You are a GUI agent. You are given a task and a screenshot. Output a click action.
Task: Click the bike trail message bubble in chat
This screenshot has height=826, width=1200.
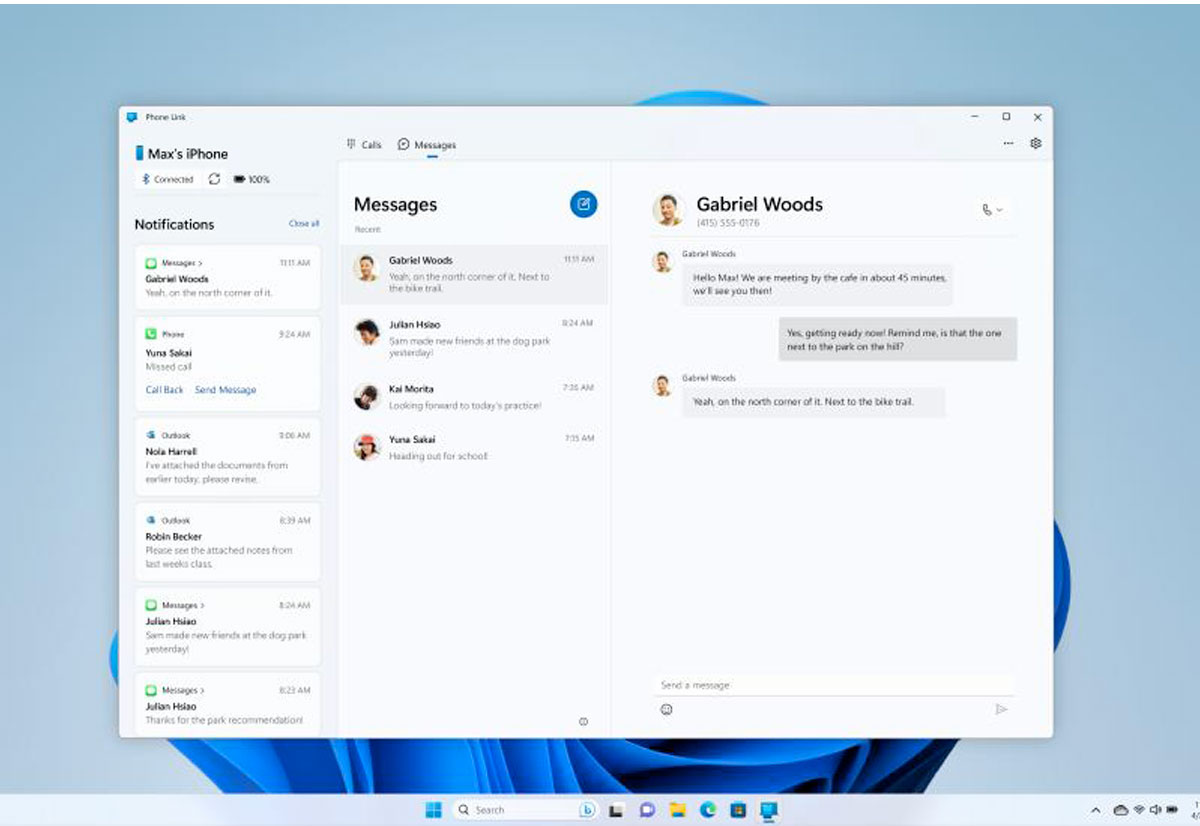tap(814, 402)
